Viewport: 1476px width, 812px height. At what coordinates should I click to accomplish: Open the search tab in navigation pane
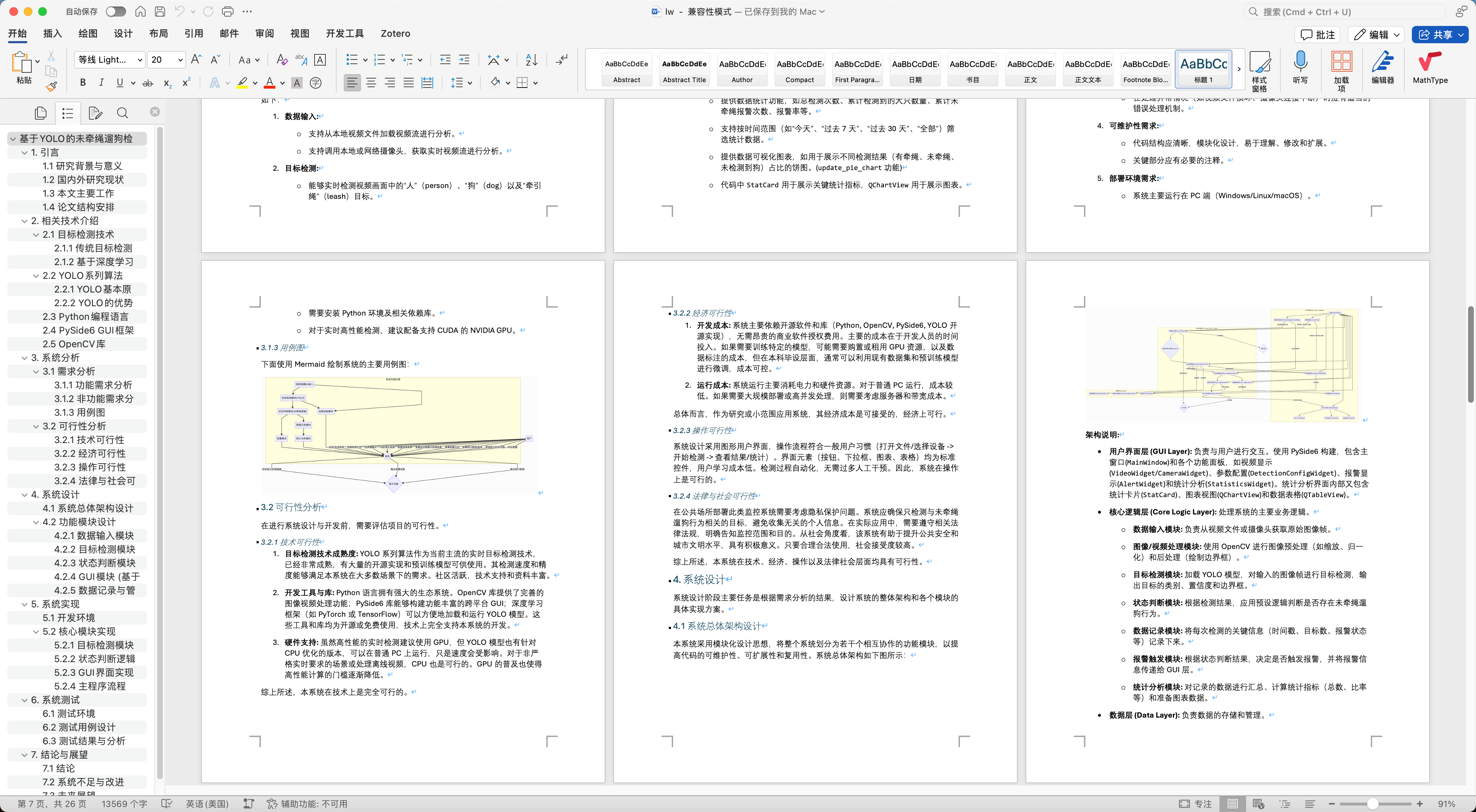[123, 113]
